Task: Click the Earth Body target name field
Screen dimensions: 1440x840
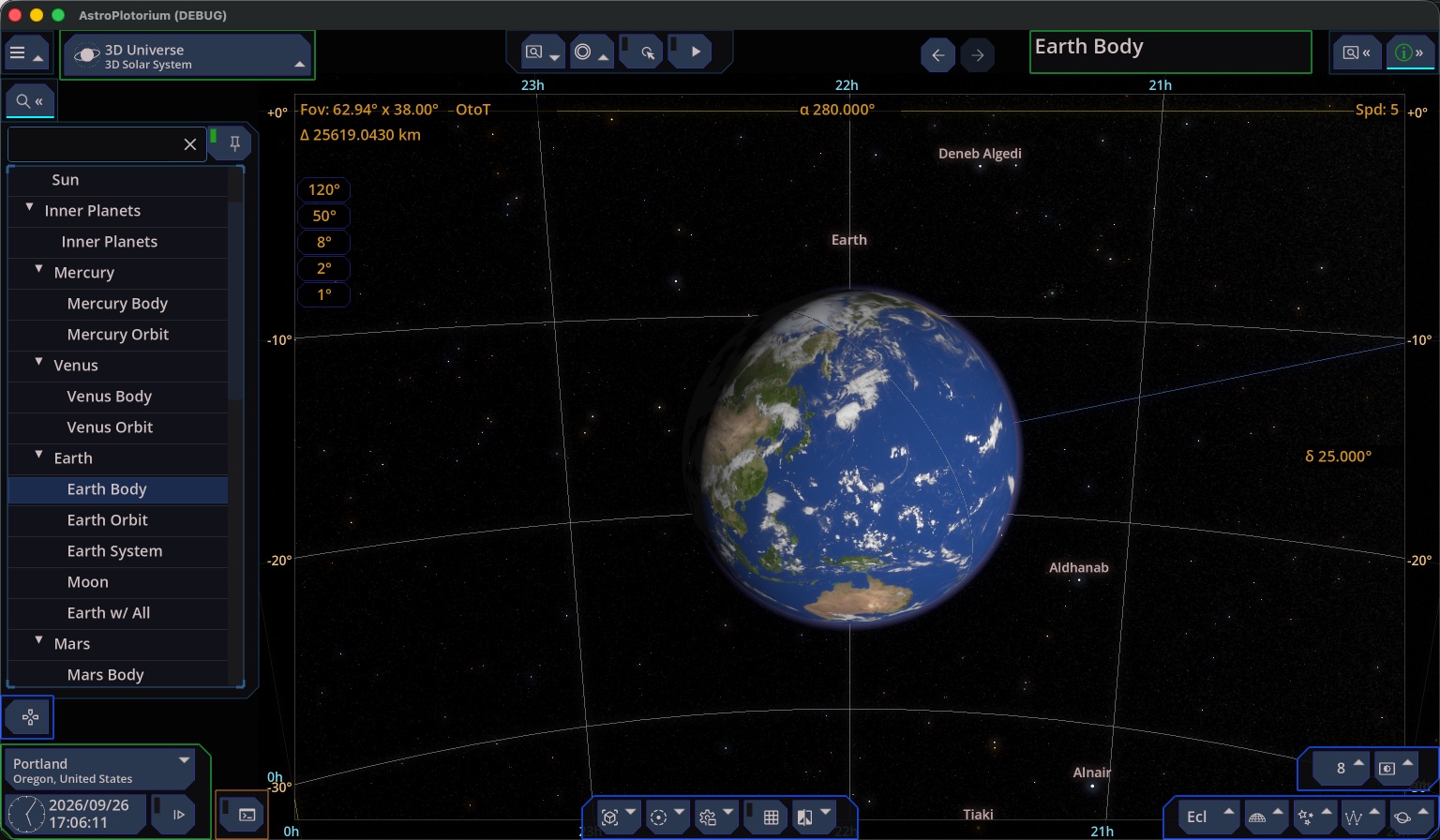Action: (x=1170, y=52)
